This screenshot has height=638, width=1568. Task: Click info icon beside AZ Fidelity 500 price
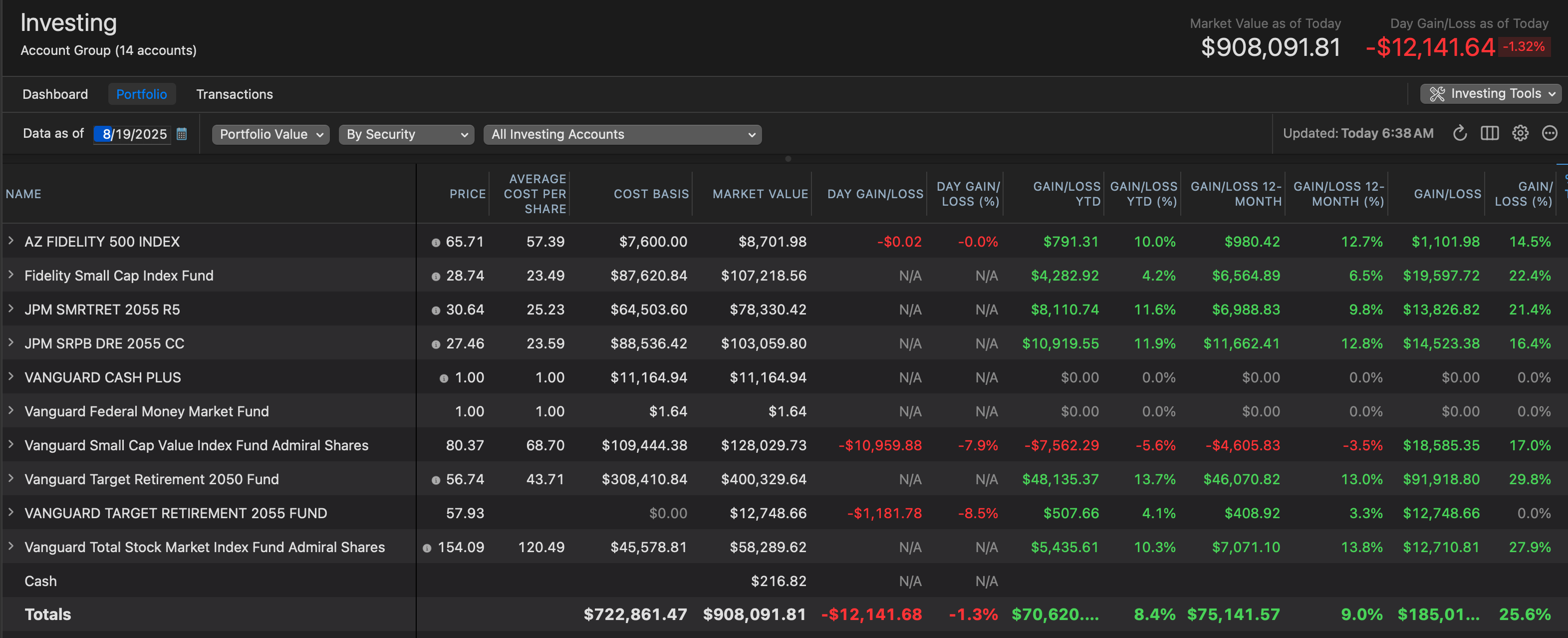pos(436,242)
